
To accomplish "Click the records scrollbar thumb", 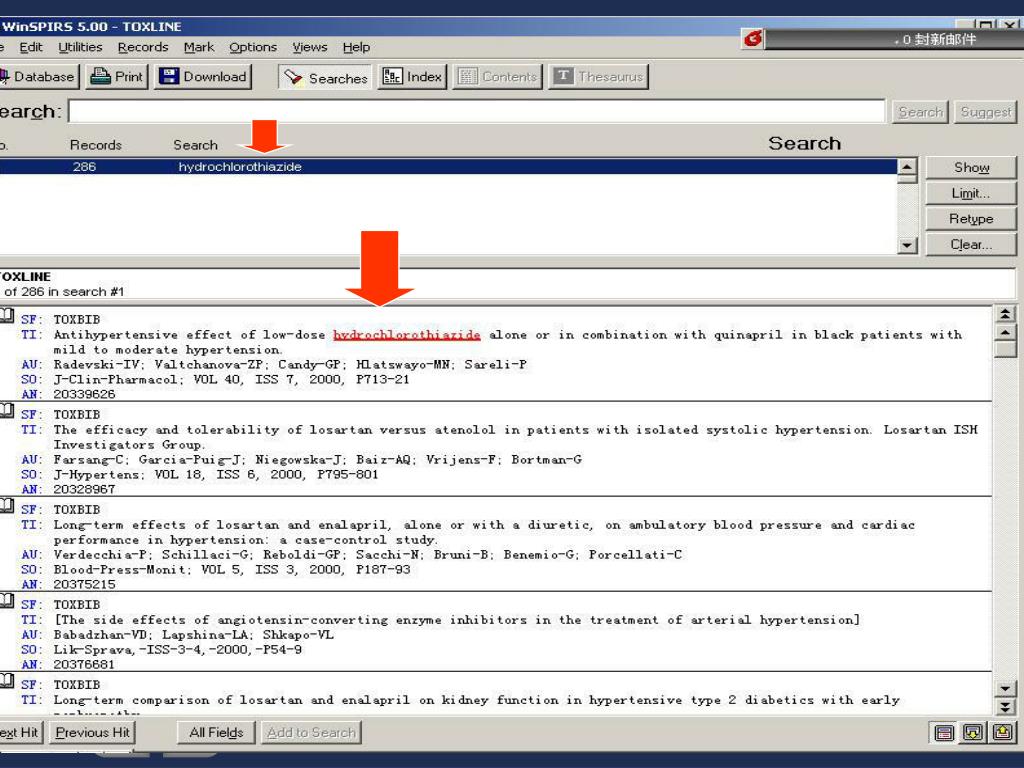I will pos(1005,349).
